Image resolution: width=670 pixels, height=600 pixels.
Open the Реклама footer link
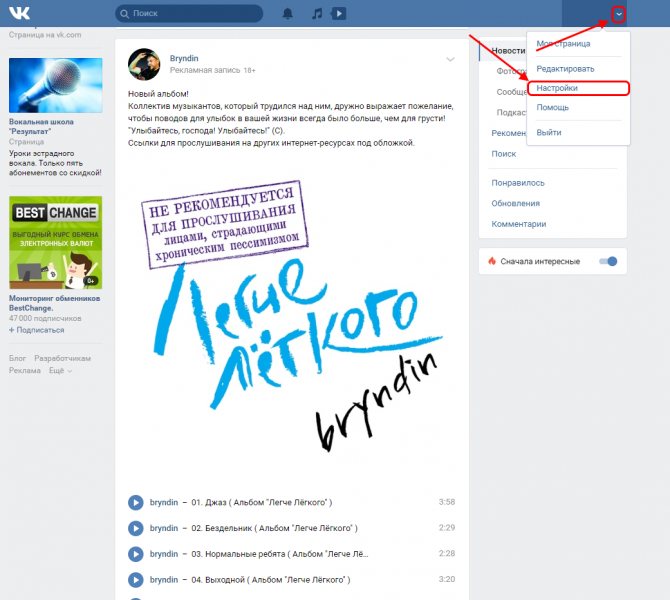[25, 371]
